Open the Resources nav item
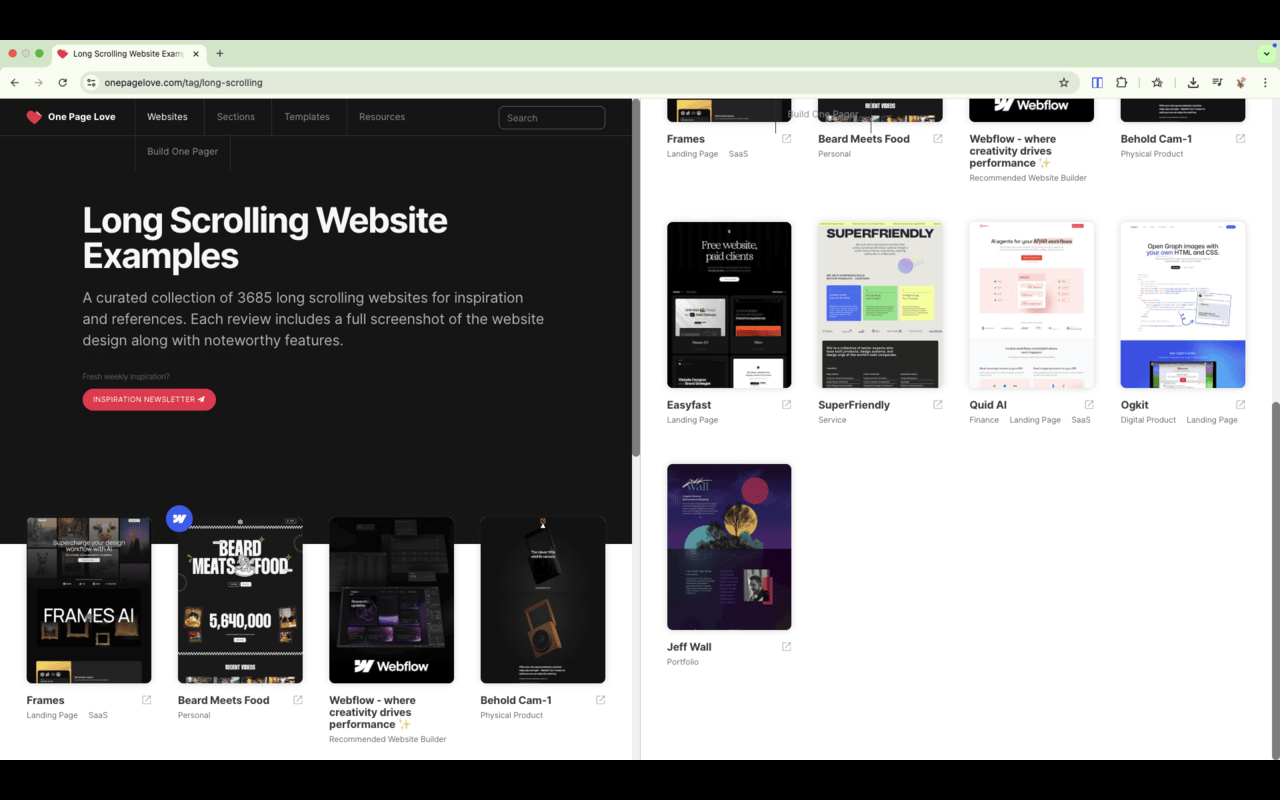 [382, 117]
